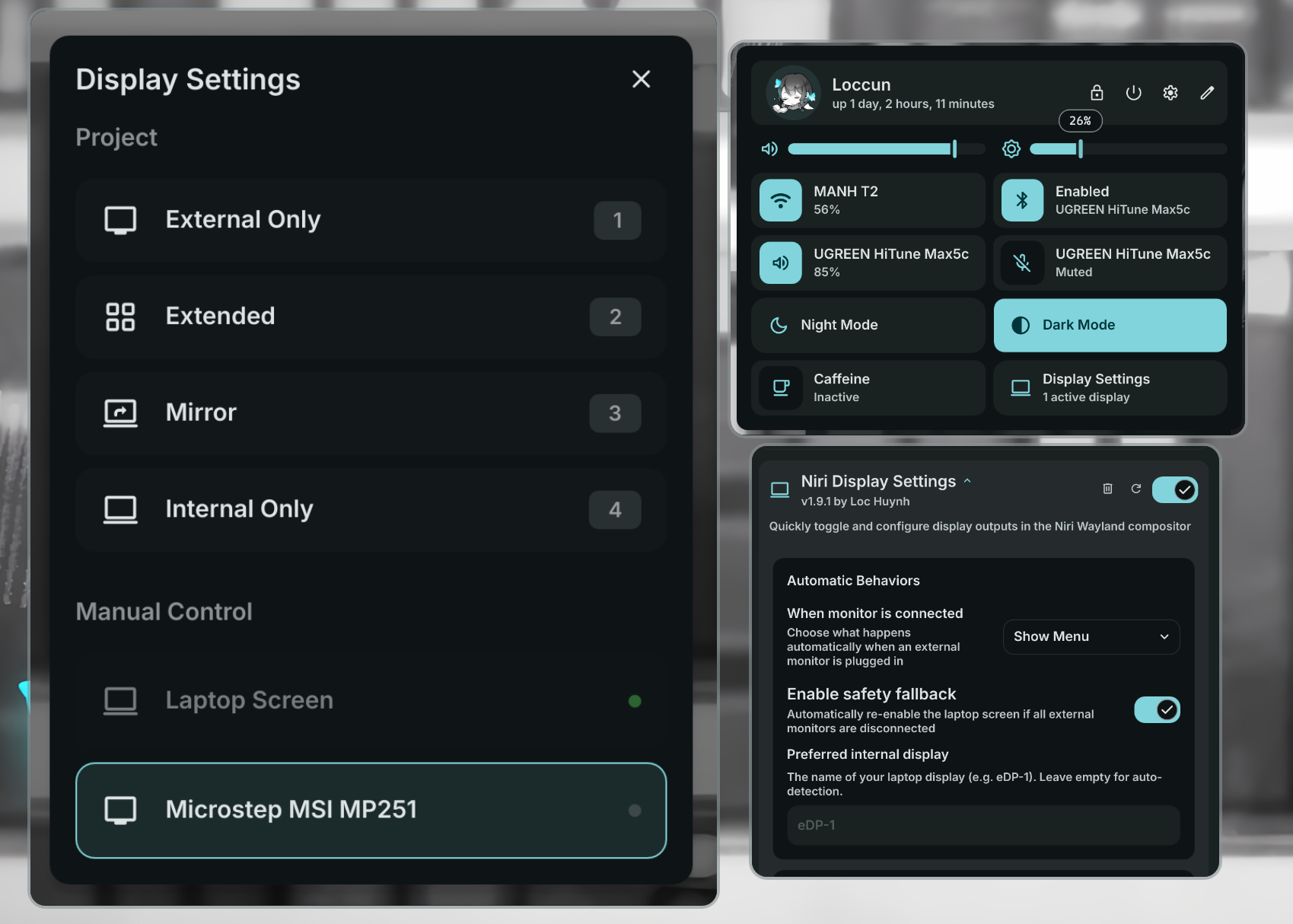The height and width of the screenshot is (924, 1293).
Task: Click uptime text under Loccun
Action: 913,104
